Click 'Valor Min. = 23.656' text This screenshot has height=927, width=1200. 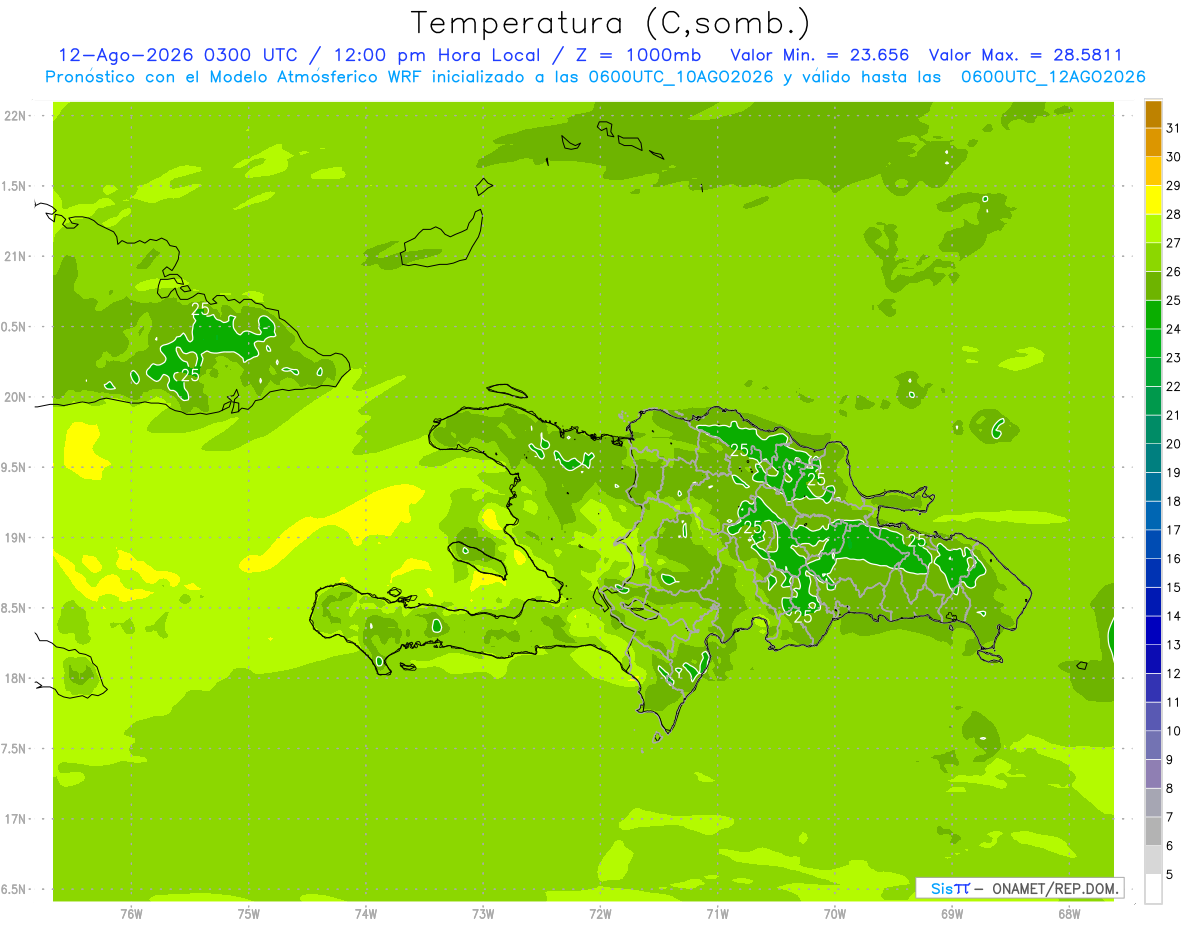[x=818, y=55]
